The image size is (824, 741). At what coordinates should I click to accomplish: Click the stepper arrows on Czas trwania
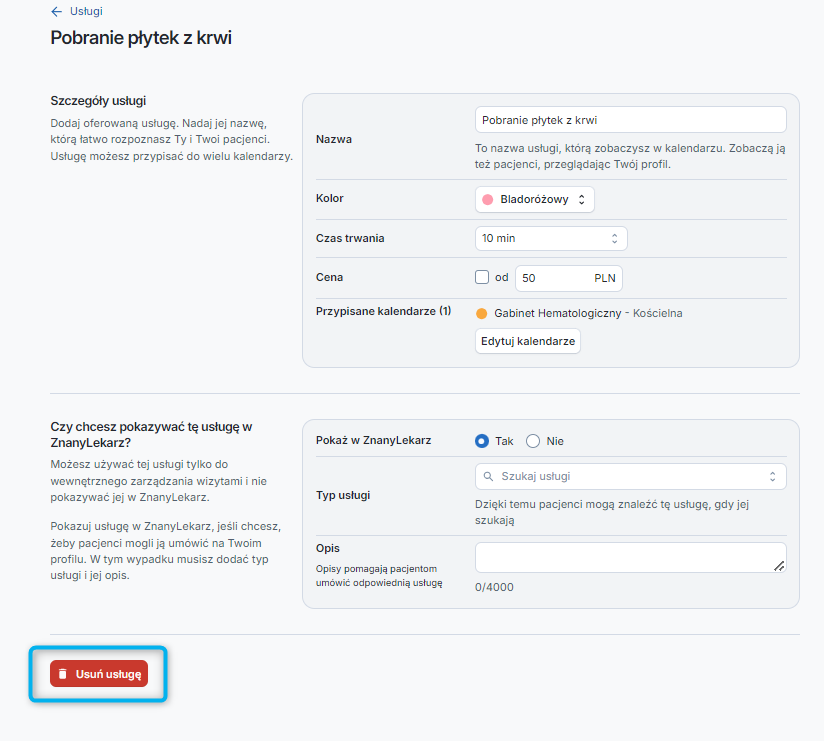(x=615, y=238)
